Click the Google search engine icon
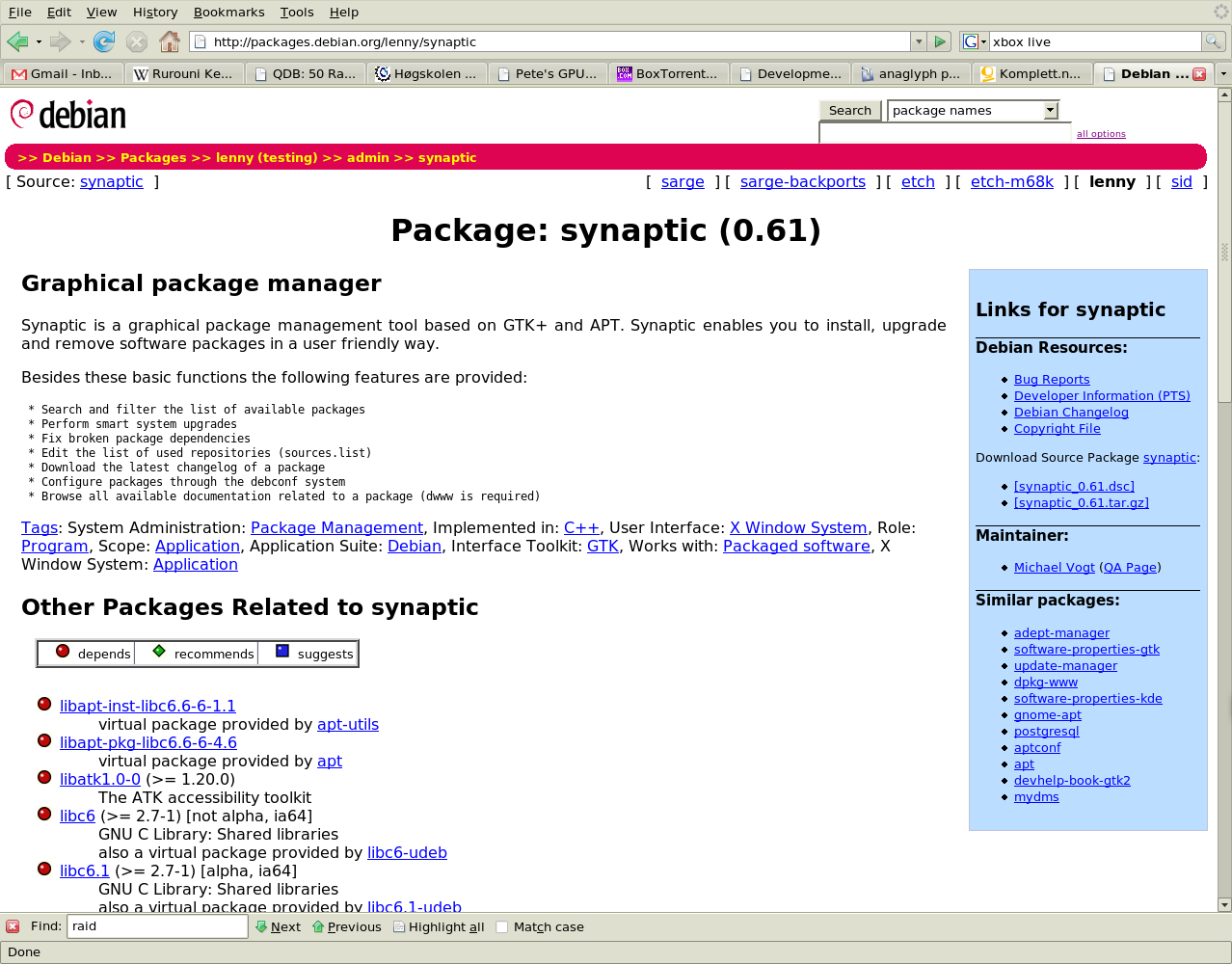Viewport: 1232px width, 964px height. pyautogui.click(x=970, y=41)
